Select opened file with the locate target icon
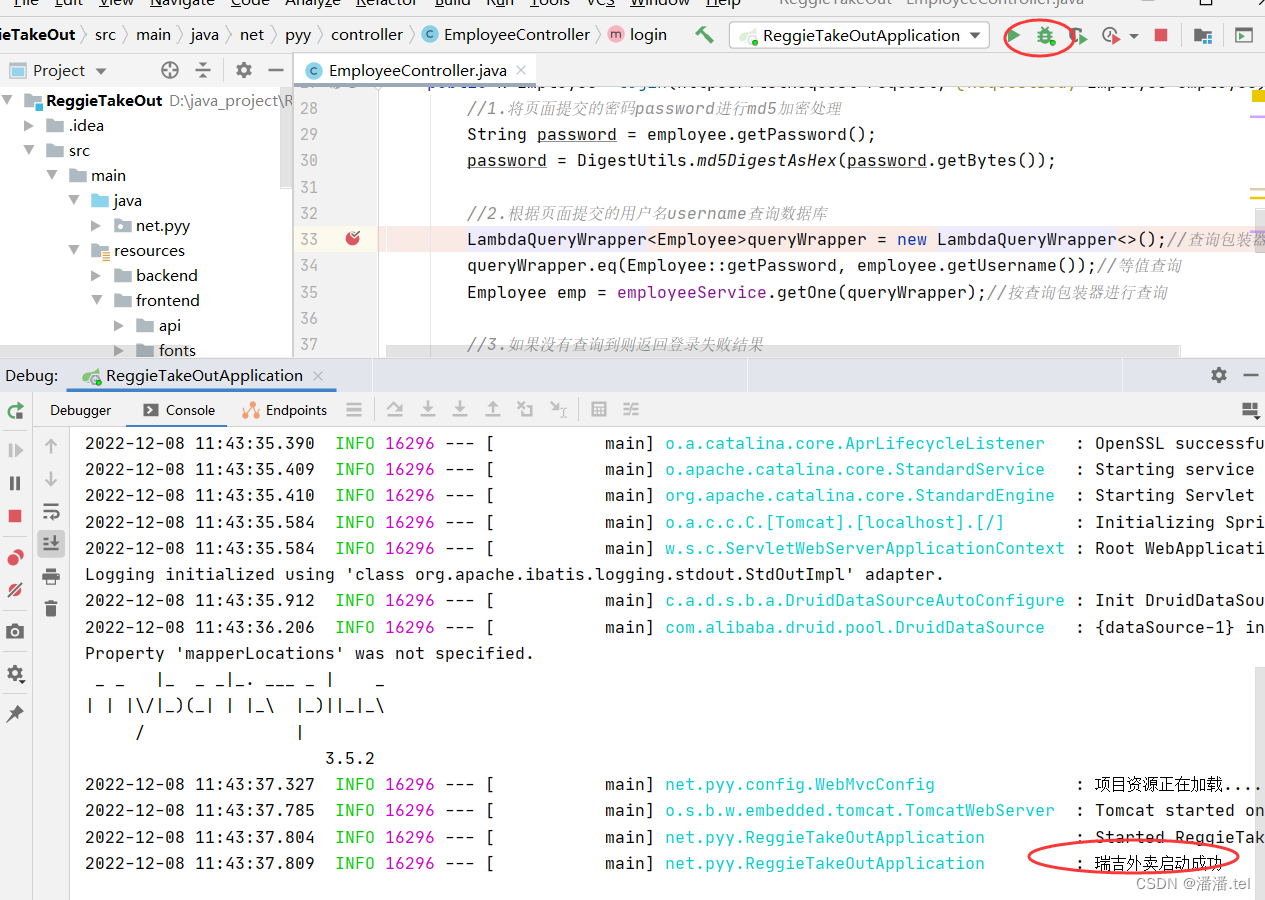The image size is (1265, 900). (x=170, y=70)
